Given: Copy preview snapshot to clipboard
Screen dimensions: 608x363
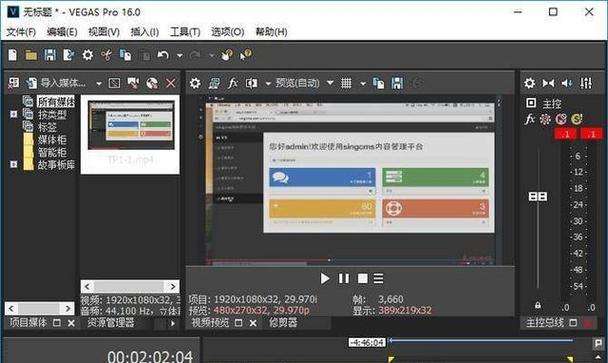Looking at the screenshot, I should [378, 83].
